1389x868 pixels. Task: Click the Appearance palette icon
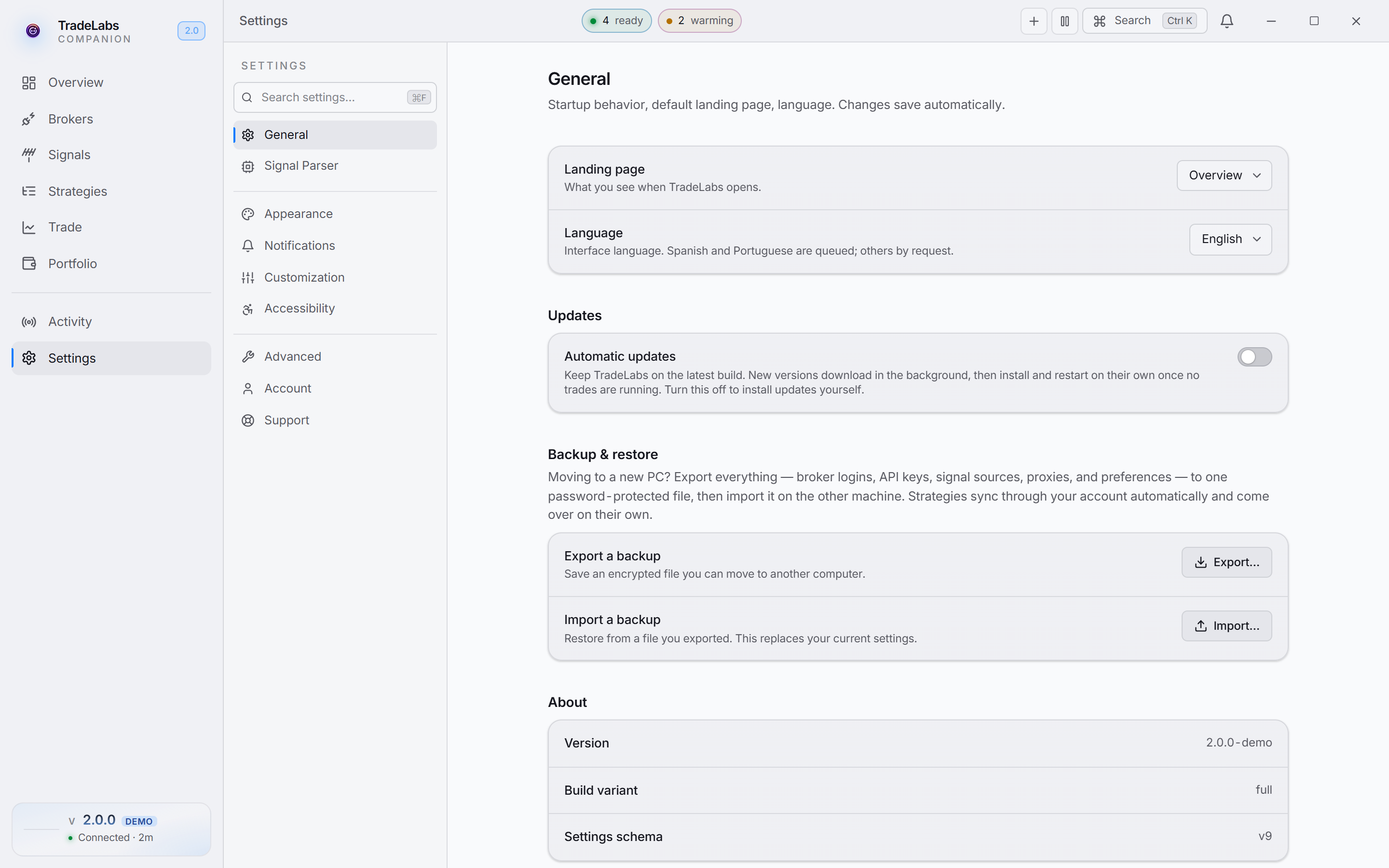[x=248, y=214]
